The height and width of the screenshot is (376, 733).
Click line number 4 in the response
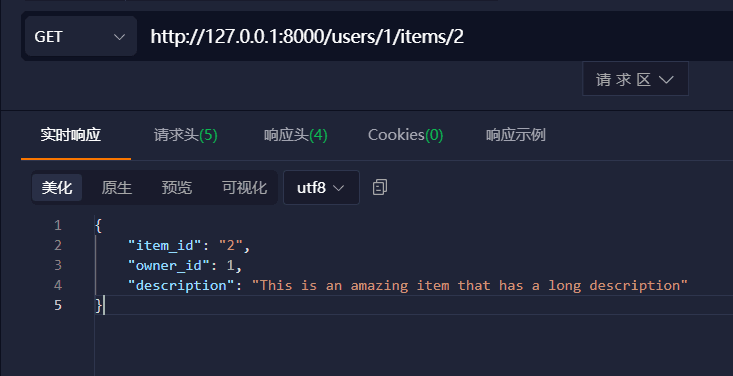tap(58, 285)
